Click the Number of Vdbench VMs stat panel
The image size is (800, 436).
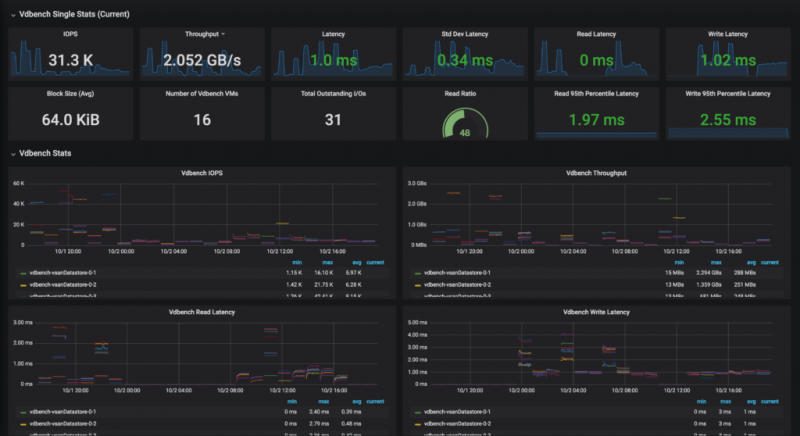pos(201,113)
